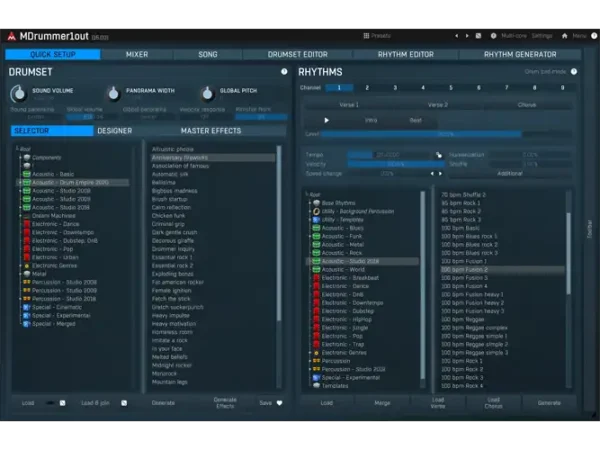Click the Percussion - Studio 2008 icon

click(x=27, y=282)
